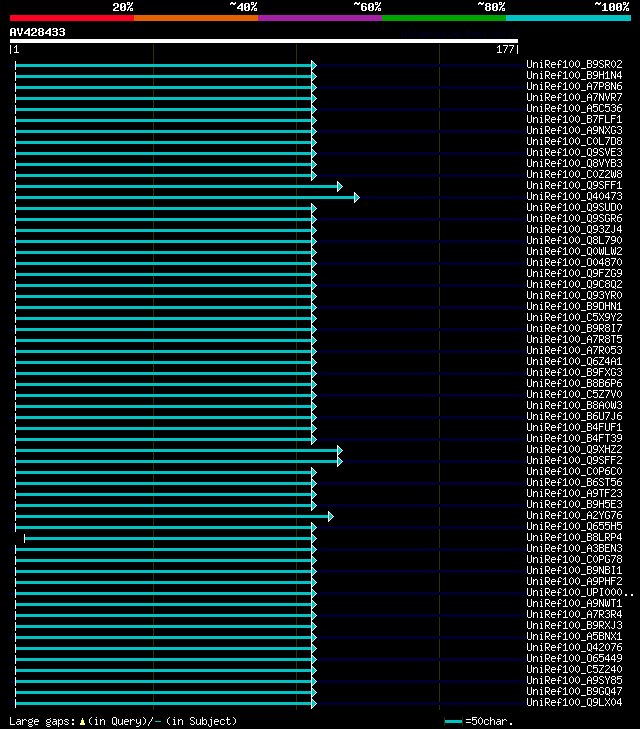Click the white query sequence bar
640x729 pixels.
(x=264, y=41)
